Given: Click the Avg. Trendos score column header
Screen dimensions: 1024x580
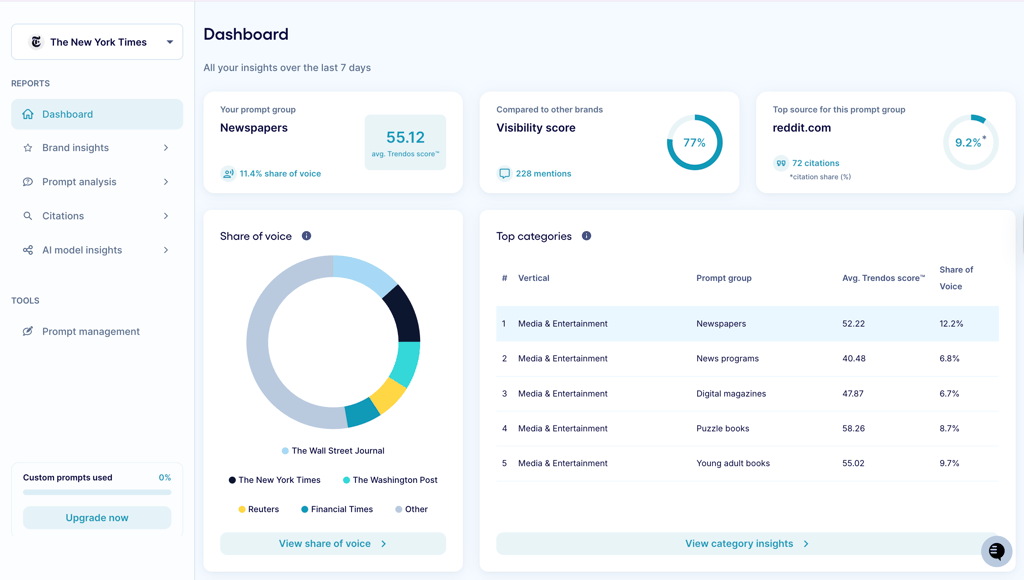Looking at the screenshot, I should 884,278.
